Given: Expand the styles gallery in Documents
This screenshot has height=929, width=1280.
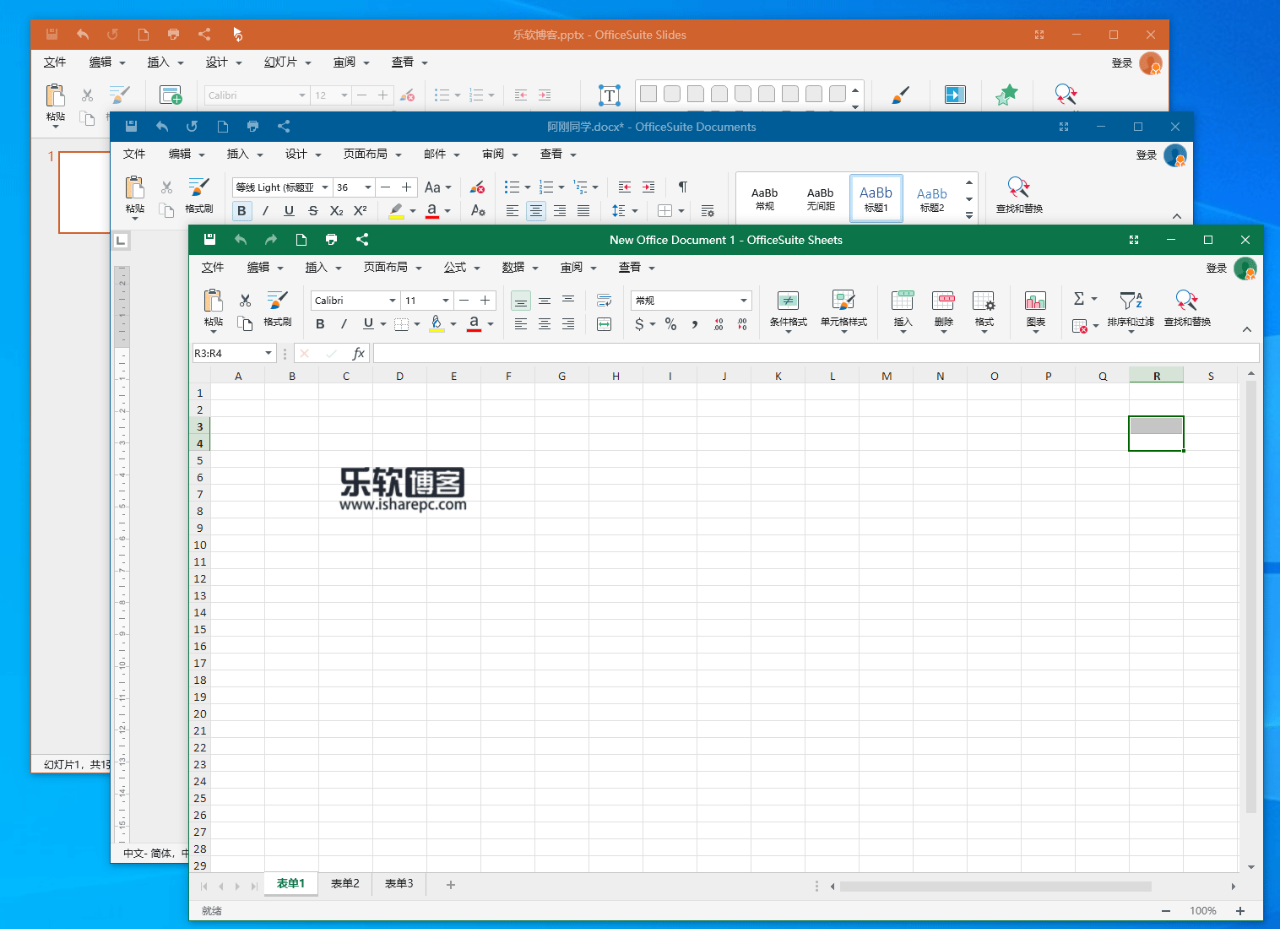Looking at the screenshot, I should pyautogui.click(x=969, y=215).
